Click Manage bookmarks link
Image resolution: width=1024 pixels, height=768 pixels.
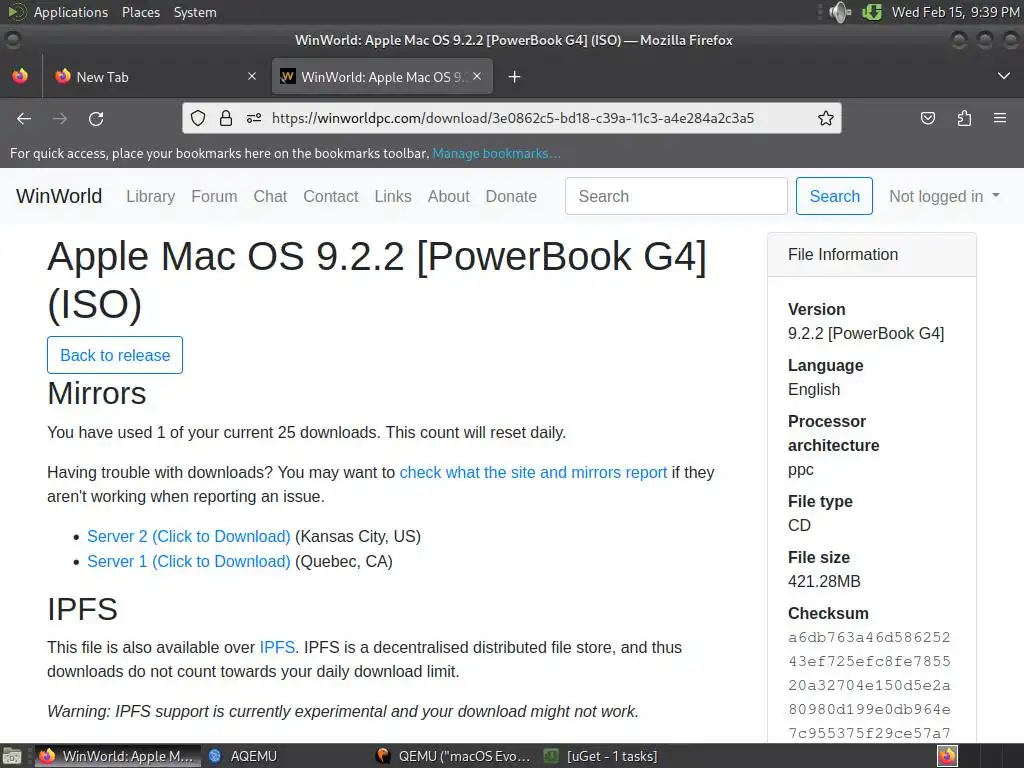[496, 153]
